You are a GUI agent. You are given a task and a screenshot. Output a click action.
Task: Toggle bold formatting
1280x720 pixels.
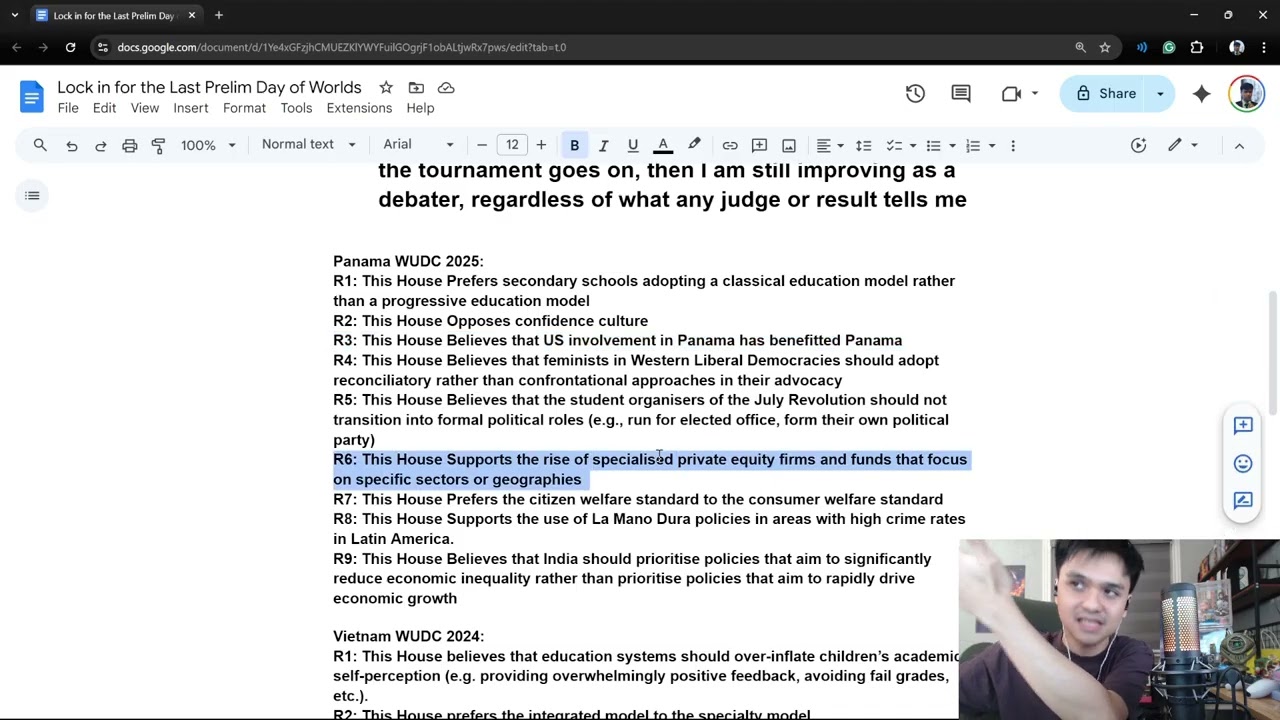click(x=574, y=145)
